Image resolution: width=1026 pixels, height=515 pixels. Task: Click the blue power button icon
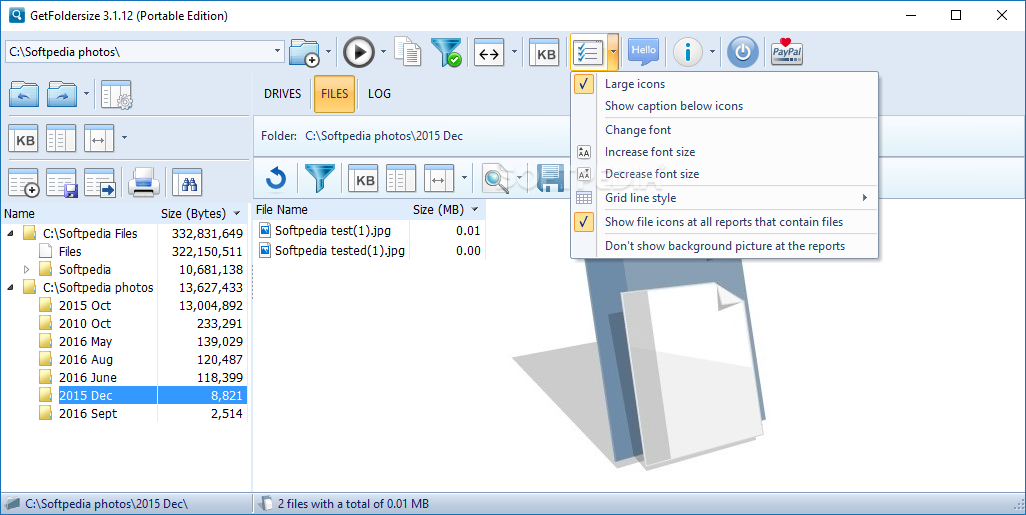pyautogui.click(x=743, y=52)
